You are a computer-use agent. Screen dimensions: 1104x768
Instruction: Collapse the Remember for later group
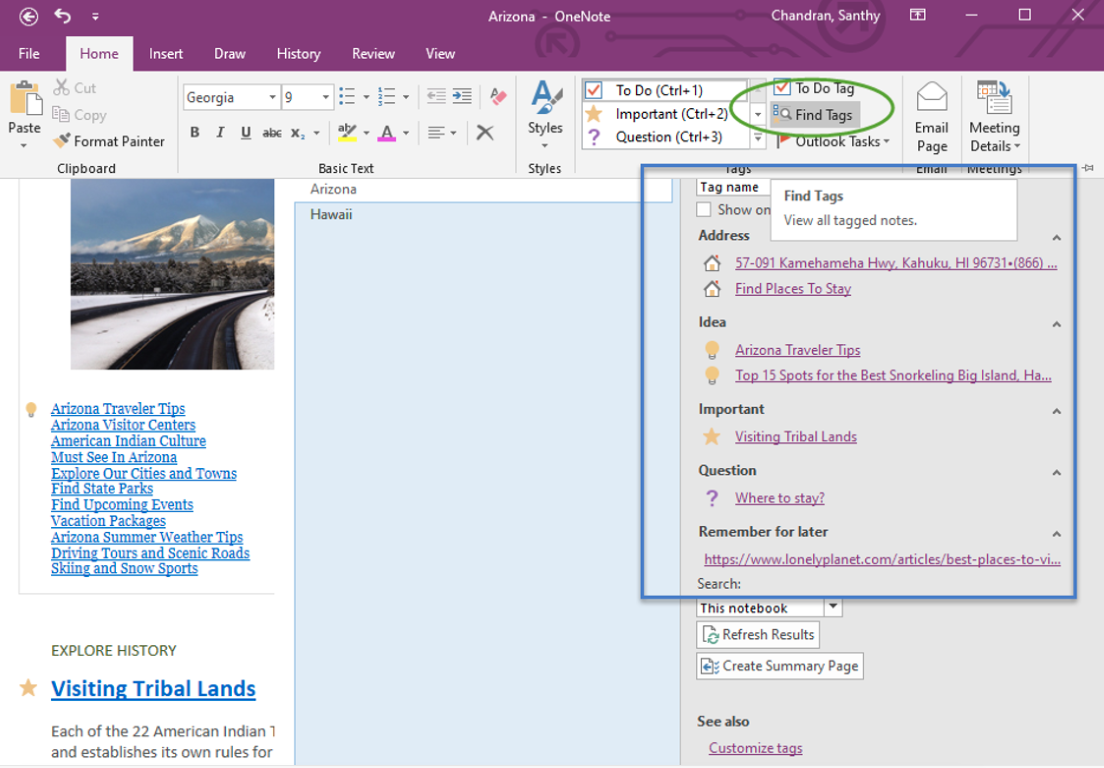click(x=1057, y=534)
